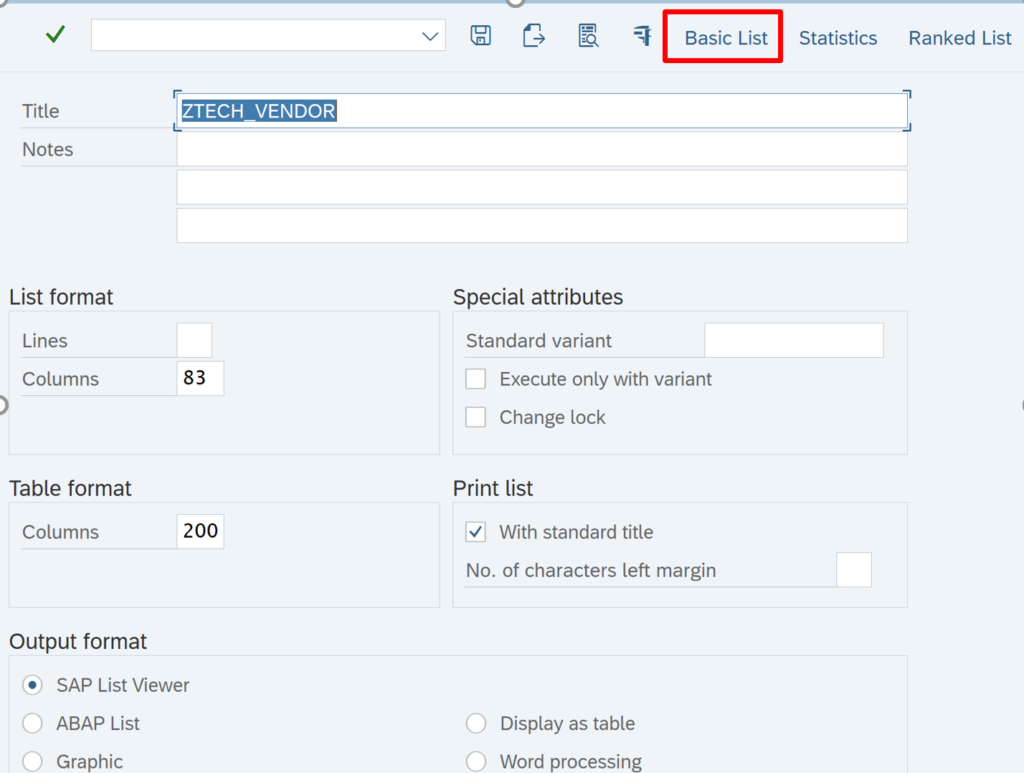Confirm entries with the green checkmark icon
The image size is (1024, 773).
[x=55, y=33]
